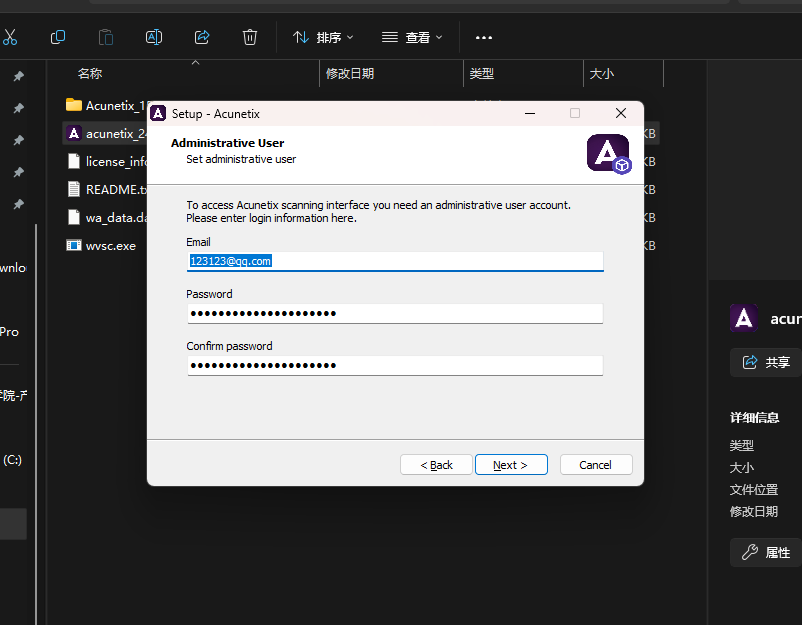Image resolution: width=802 pixels, height=625 pixels.
Task: Click the Acunetix icon in details pane
Action: tap(744, 318)
